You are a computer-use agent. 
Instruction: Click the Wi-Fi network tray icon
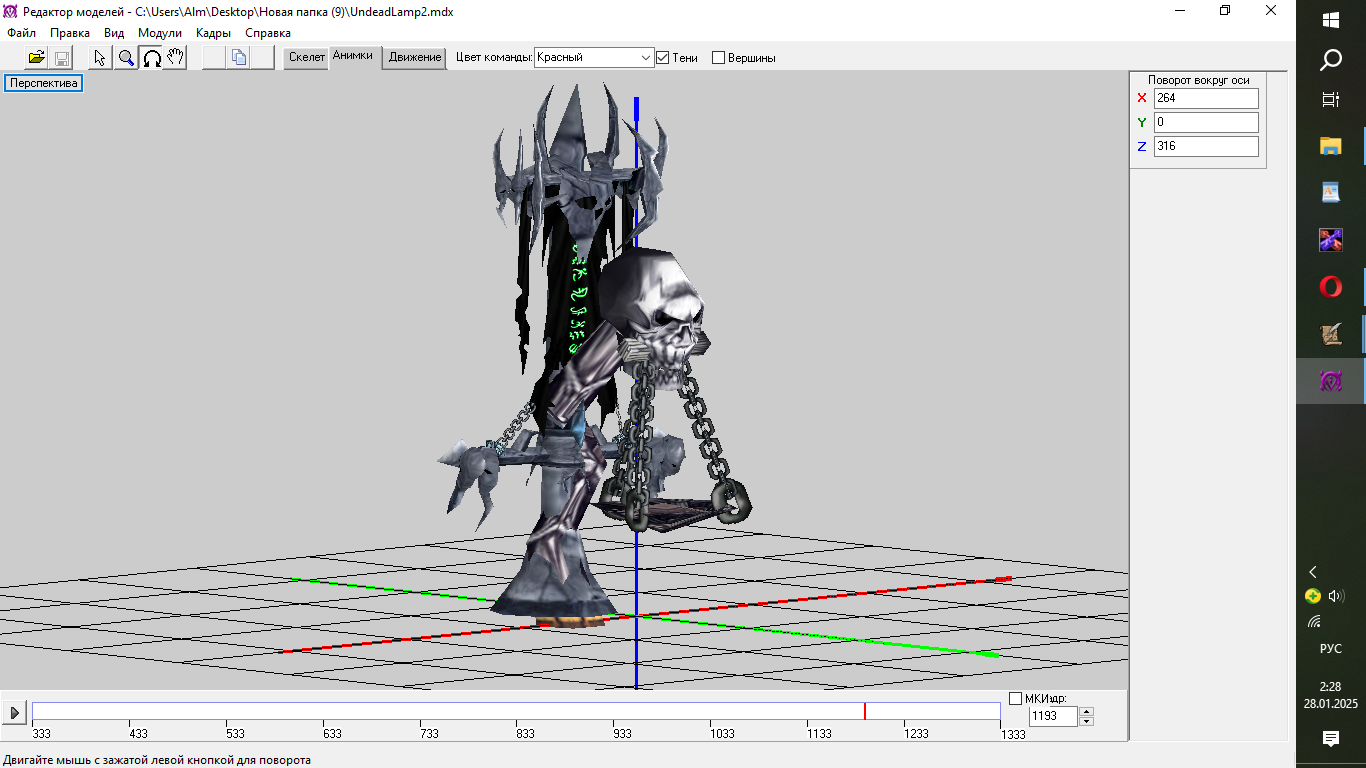pos(1313,621)
